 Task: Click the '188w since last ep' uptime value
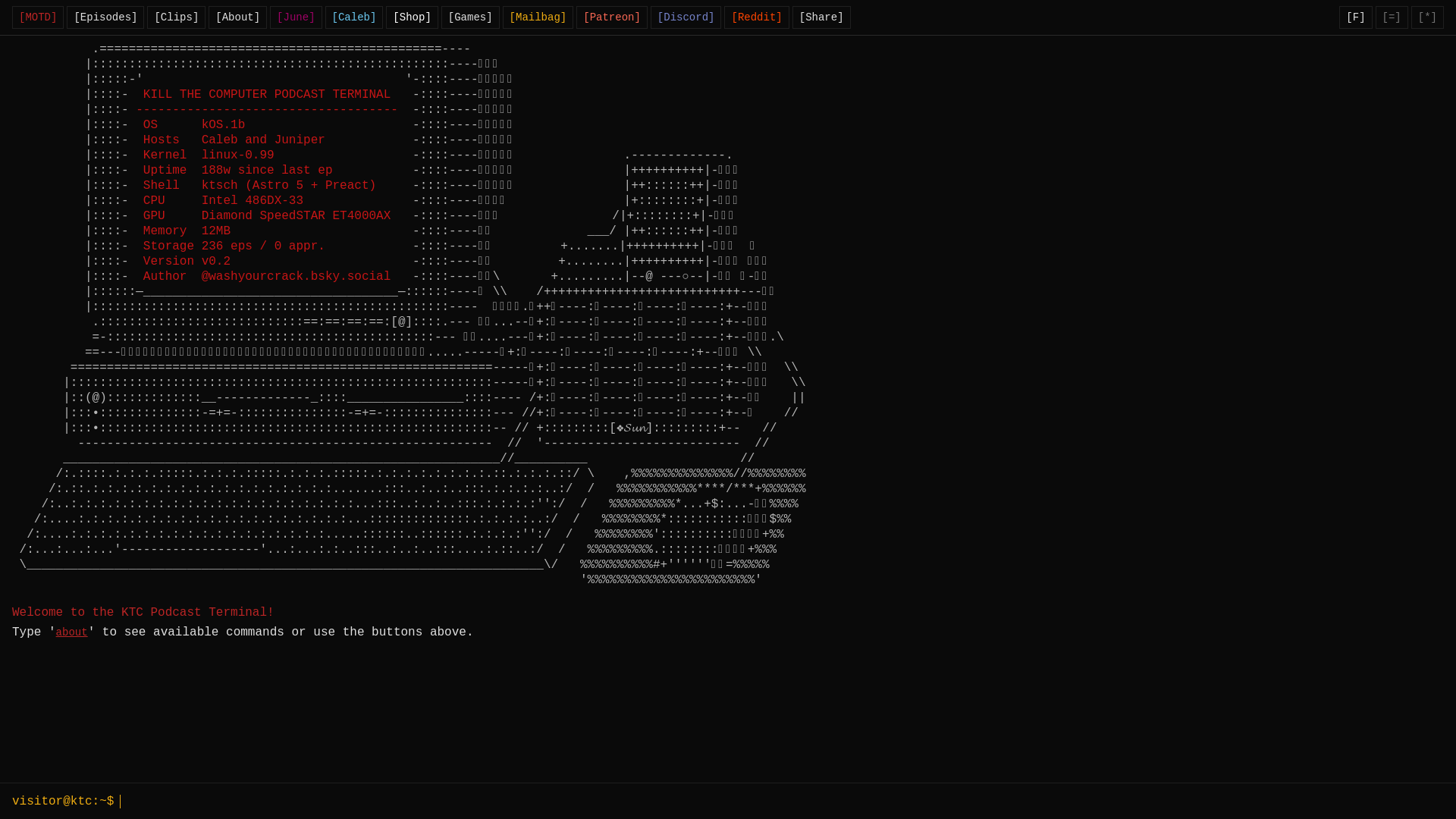(x=267, y=171)
